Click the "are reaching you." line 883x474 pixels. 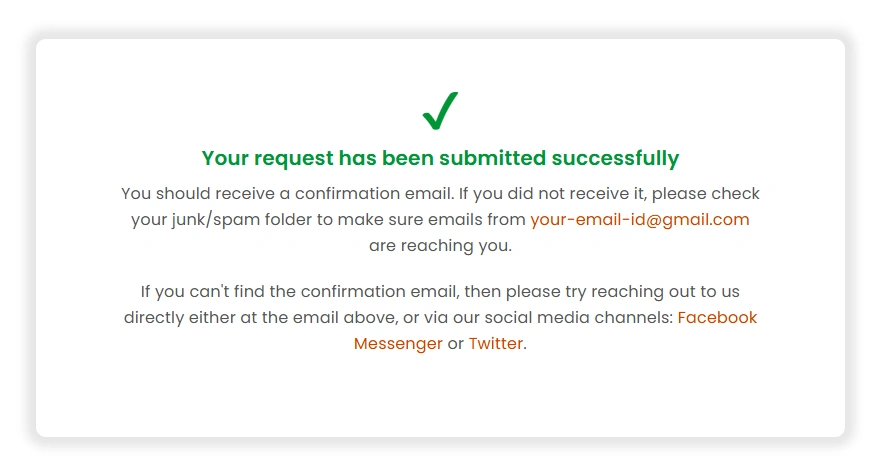click(x=440, y=246)
